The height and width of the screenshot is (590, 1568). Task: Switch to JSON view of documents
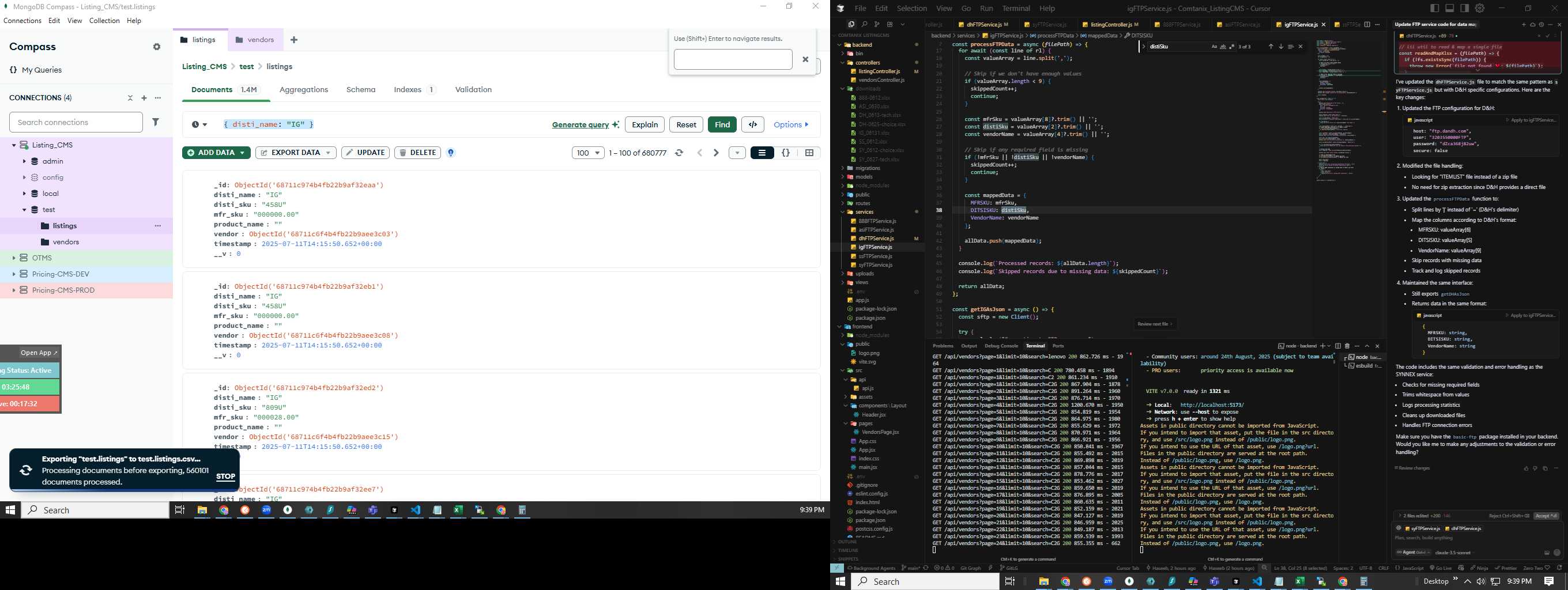[786, 153]
